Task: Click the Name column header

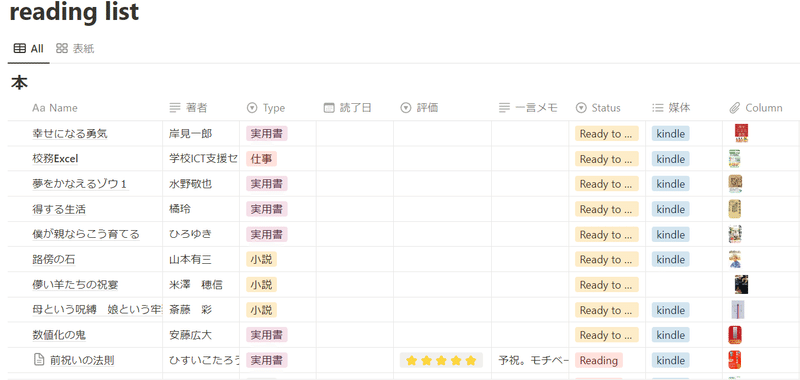Action: point(55,108)
